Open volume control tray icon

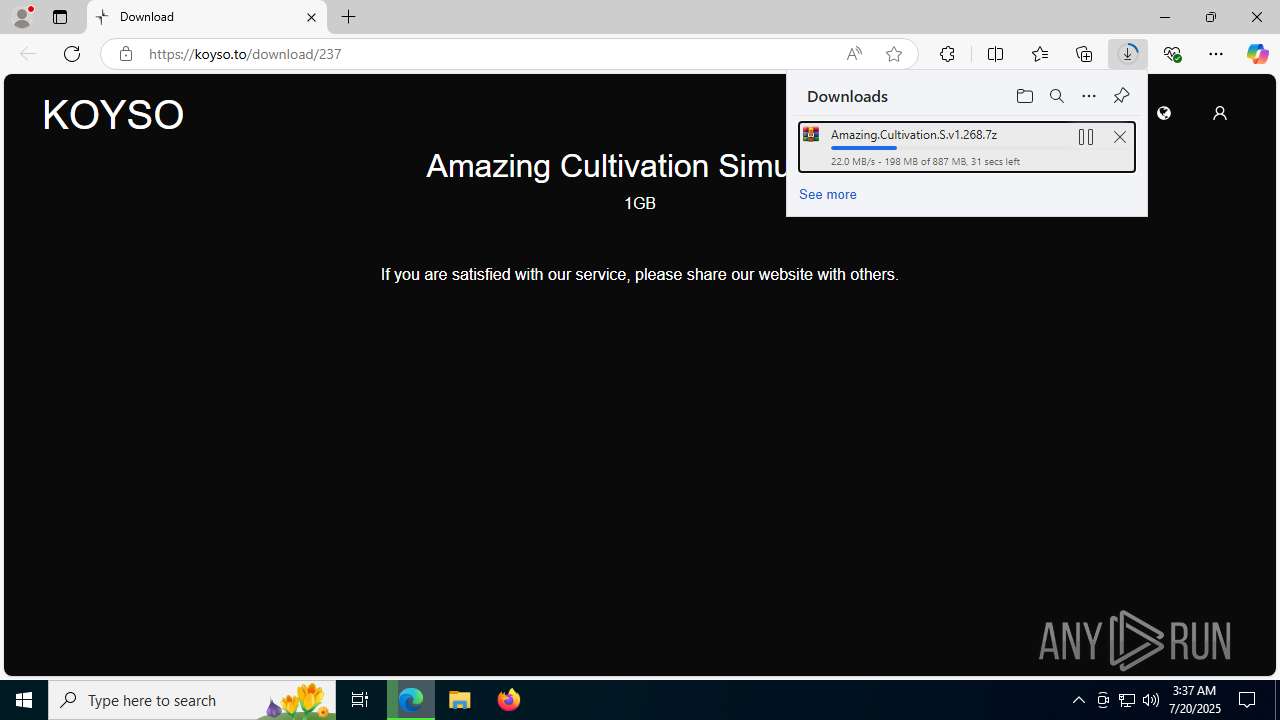1151,700
